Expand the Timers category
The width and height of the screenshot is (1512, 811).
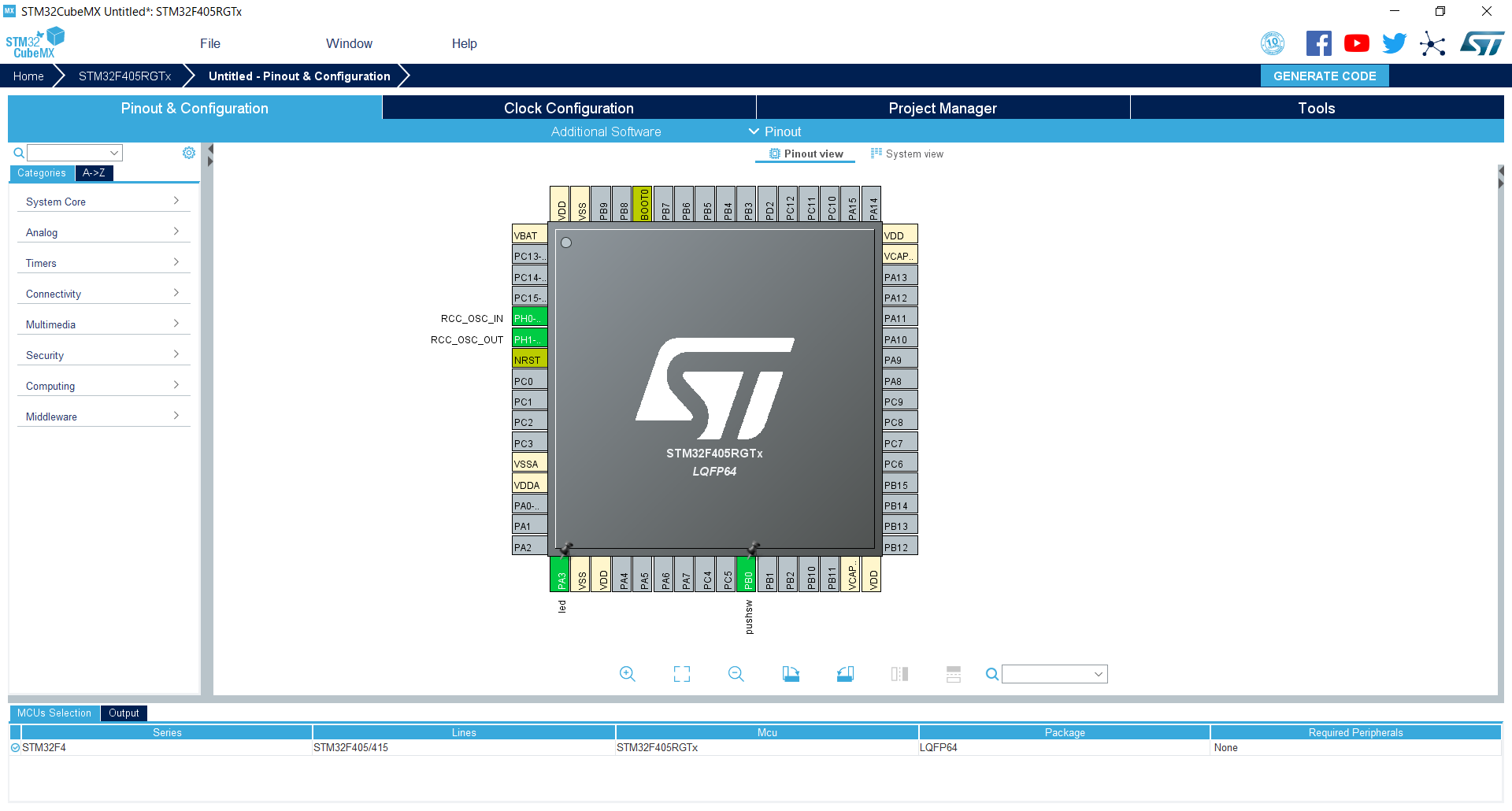[x=103, y=263]
